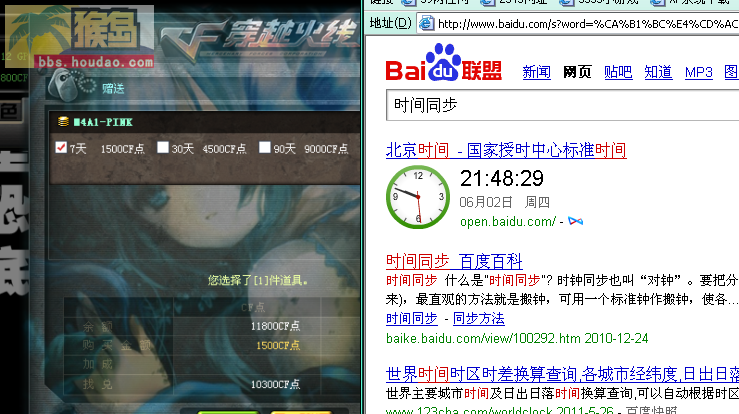Click the houdao forum logo
This screenshot has height=414, width=739.
(x=79, y=37)
